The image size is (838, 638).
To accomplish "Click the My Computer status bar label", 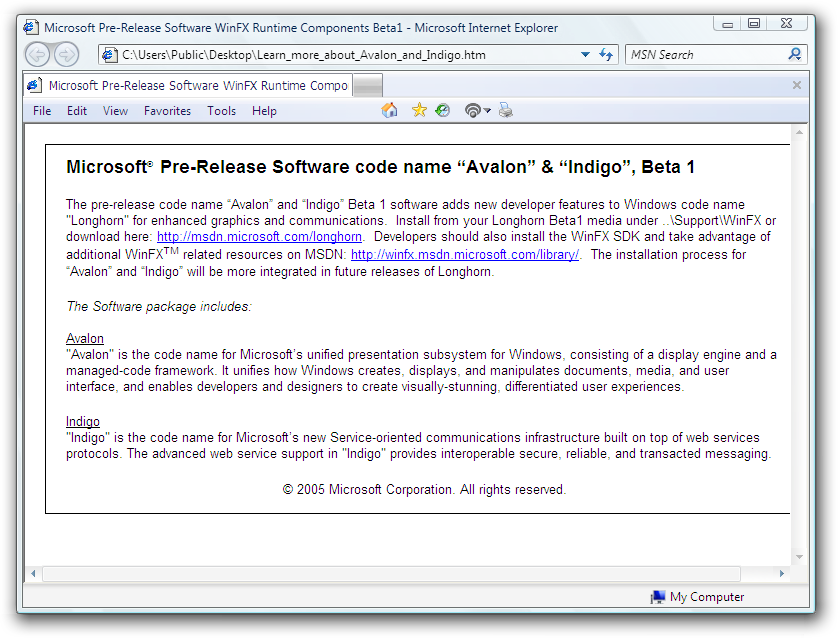I will tap(707, 596).
